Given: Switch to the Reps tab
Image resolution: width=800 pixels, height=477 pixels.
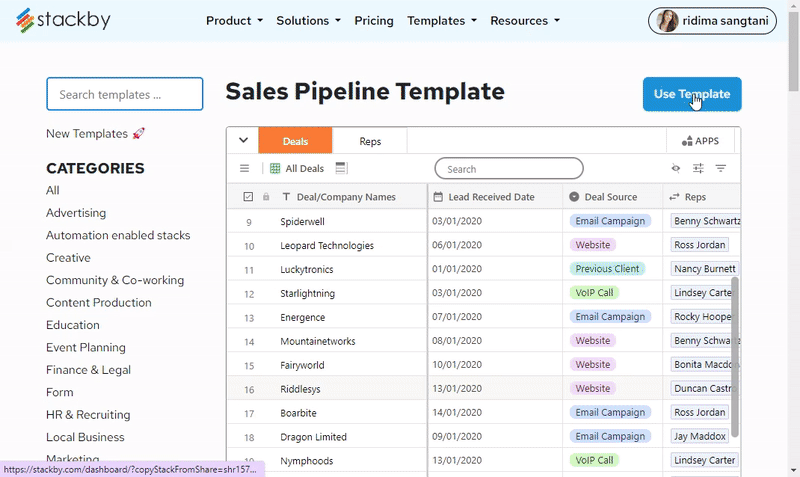Looking at the screenshot, I should pos(370,141).
